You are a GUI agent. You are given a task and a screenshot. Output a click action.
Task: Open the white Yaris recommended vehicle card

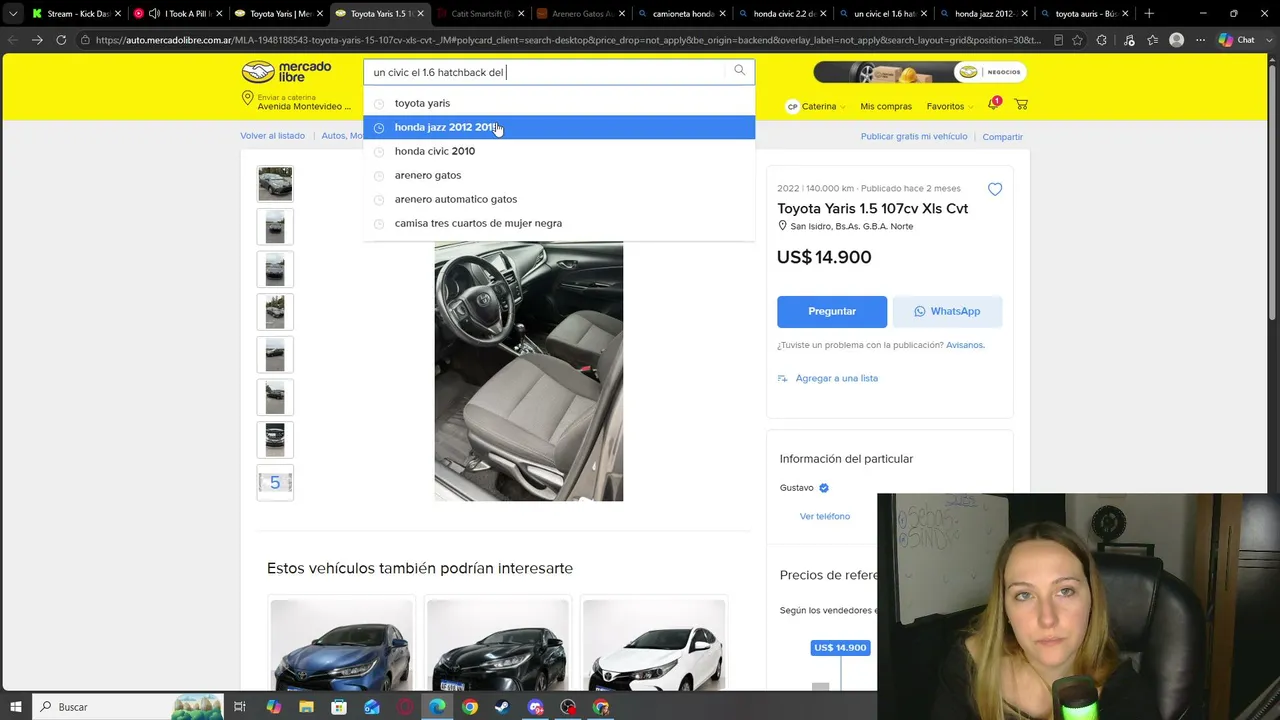654,644
